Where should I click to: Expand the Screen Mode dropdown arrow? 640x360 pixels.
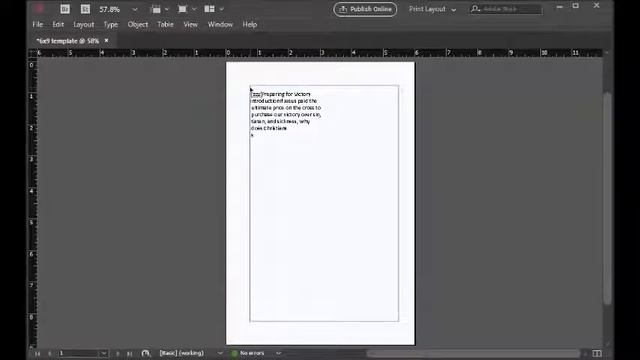click(194, 9)
